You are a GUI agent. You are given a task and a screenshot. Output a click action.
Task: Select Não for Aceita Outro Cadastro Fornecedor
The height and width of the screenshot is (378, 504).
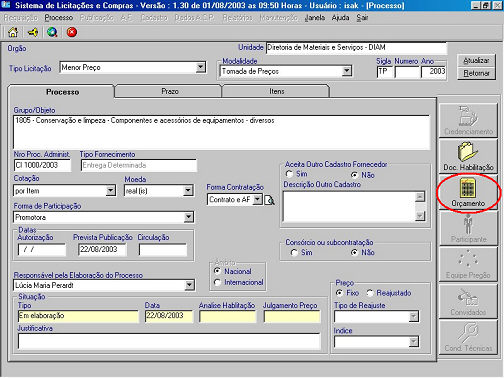pyautogui.click(x=355, y=175)
